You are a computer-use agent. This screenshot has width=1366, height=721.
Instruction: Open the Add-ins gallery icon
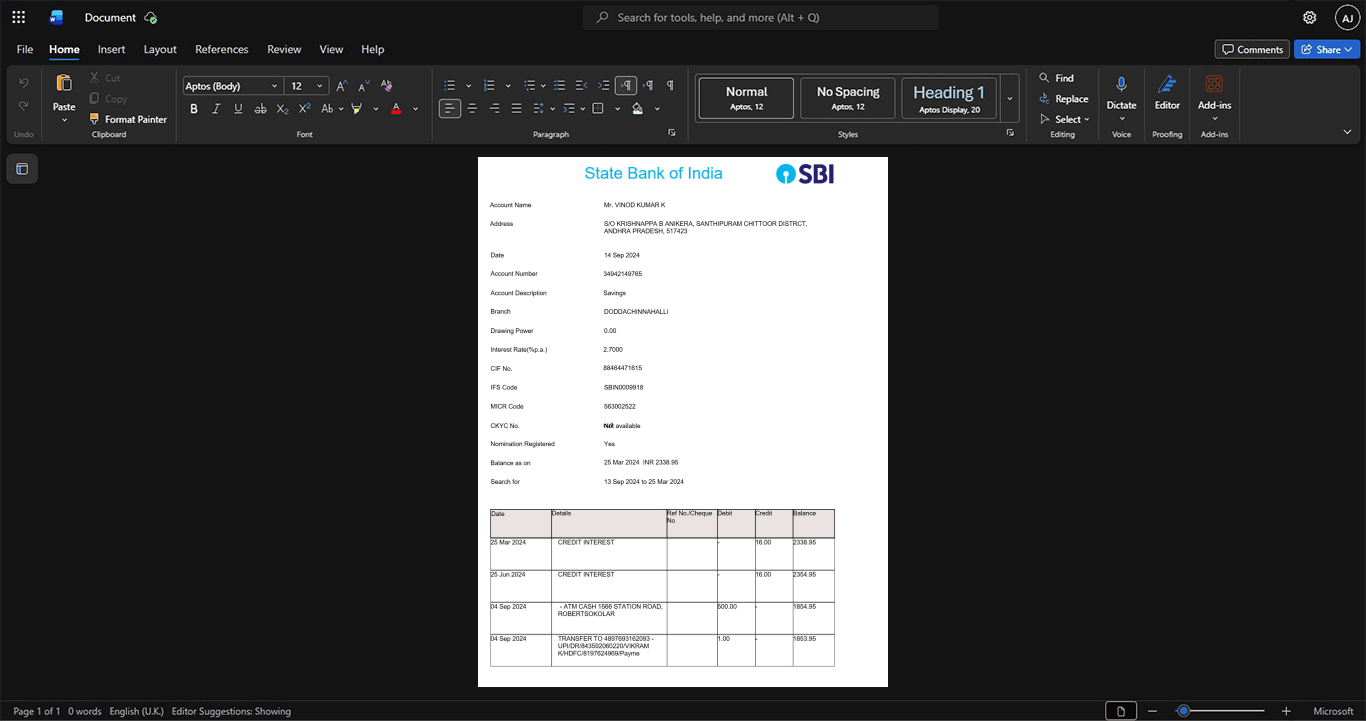pos(1214,84)
